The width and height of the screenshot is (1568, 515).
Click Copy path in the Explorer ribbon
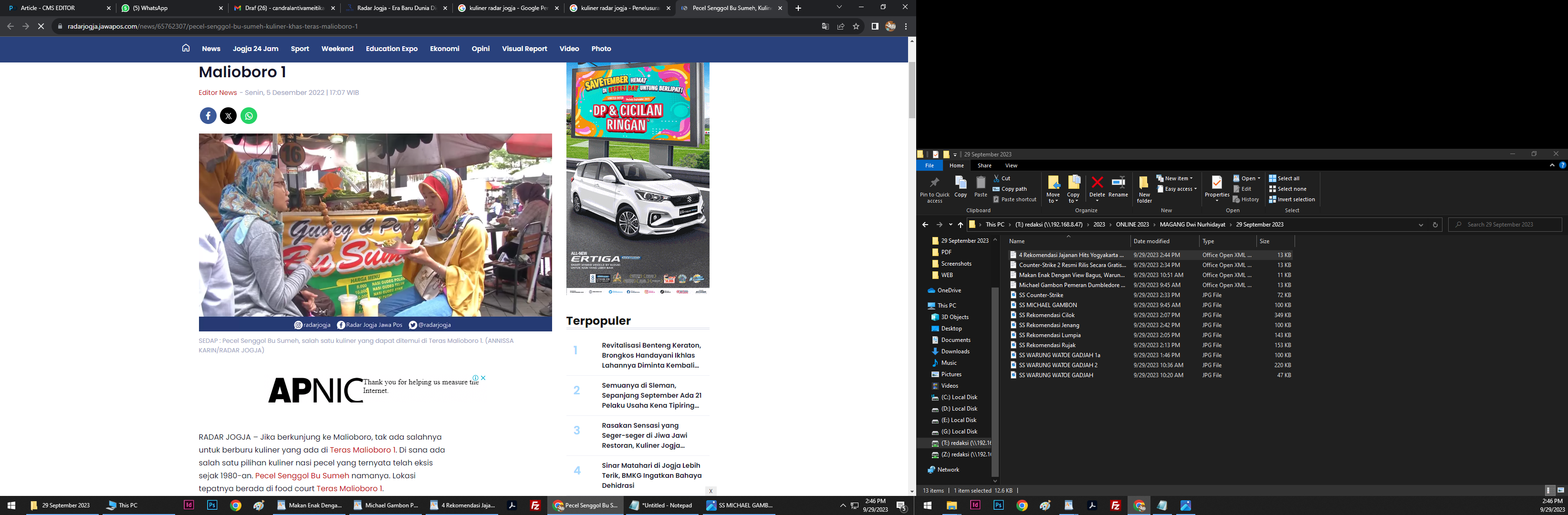pyautogui.click(x=1009, y=188)
